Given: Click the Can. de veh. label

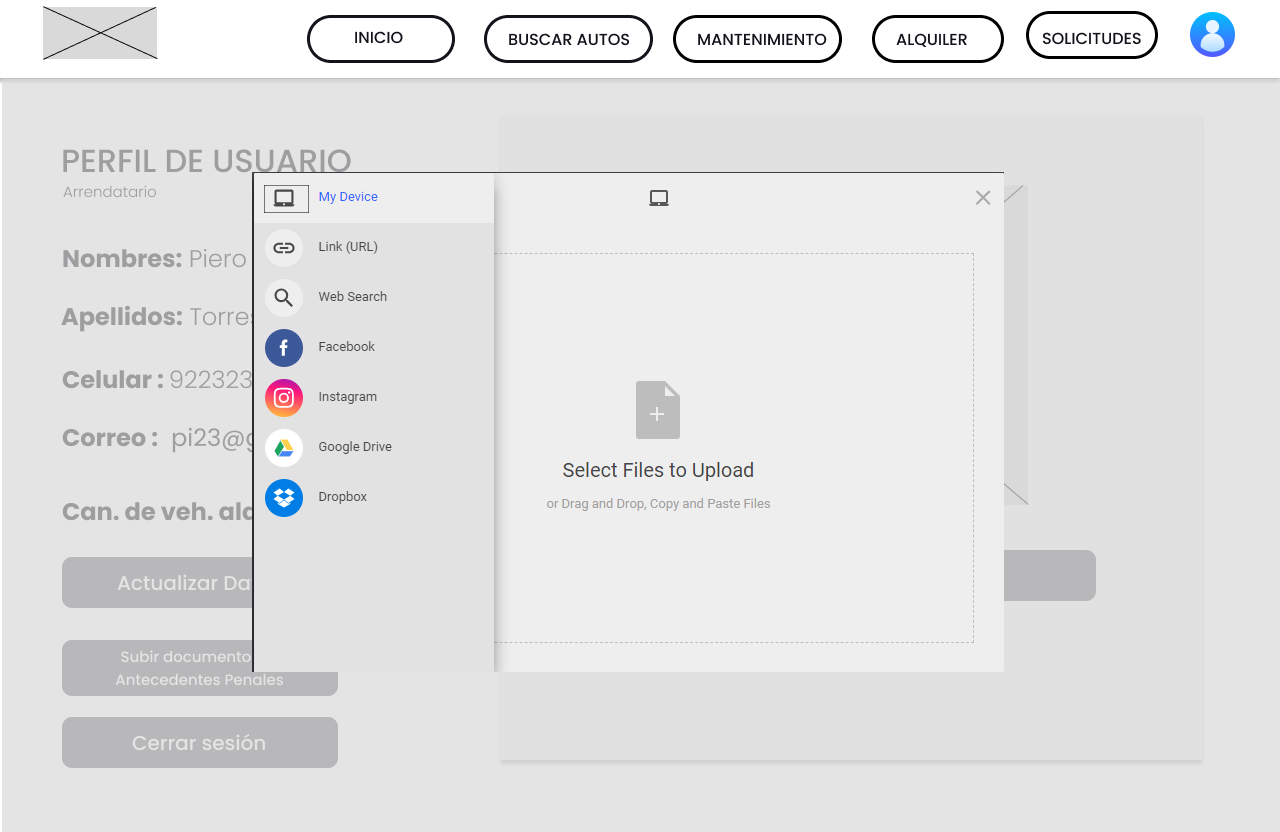Looking at the screenshot, I should tap(157, 512).
